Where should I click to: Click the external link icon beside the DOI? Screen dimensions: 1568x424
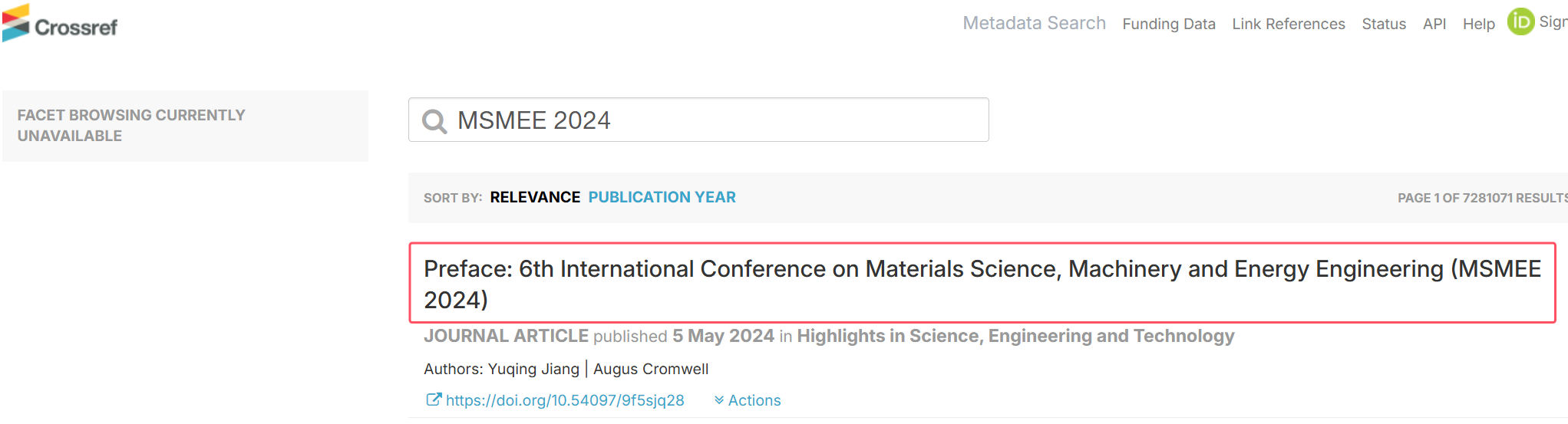pyautogui.click(x=434, y=399)
